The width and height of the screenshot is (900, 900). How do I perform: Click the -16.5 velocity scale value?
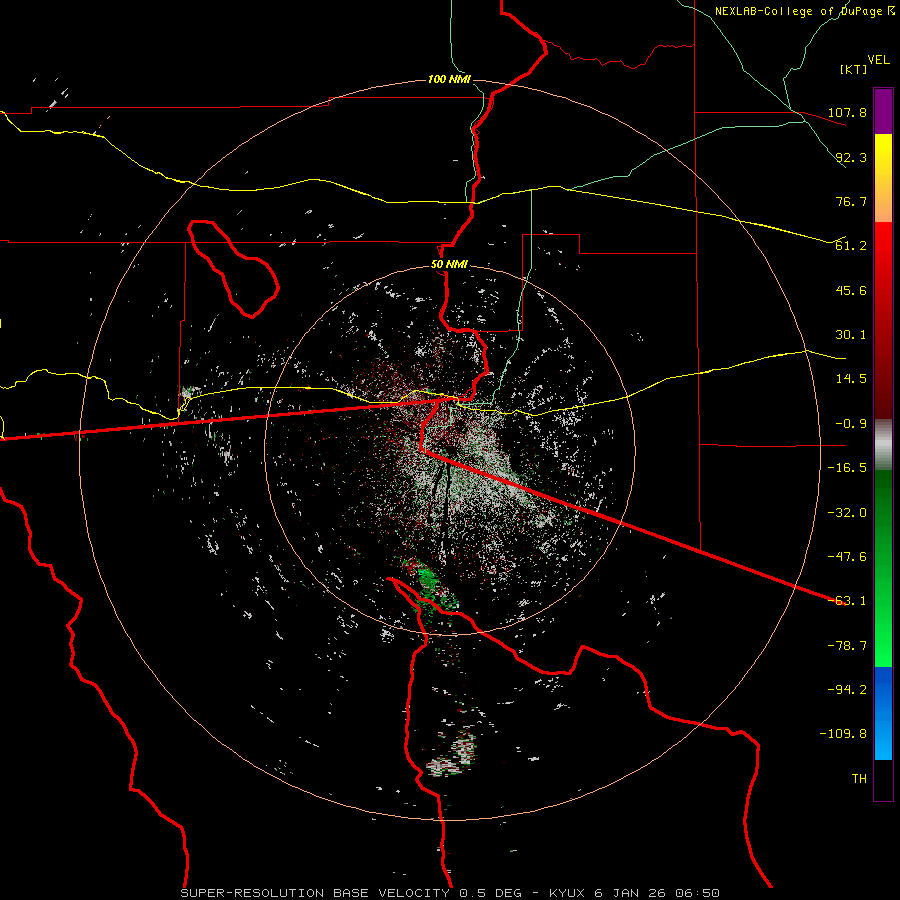click(x=847, y=468)
